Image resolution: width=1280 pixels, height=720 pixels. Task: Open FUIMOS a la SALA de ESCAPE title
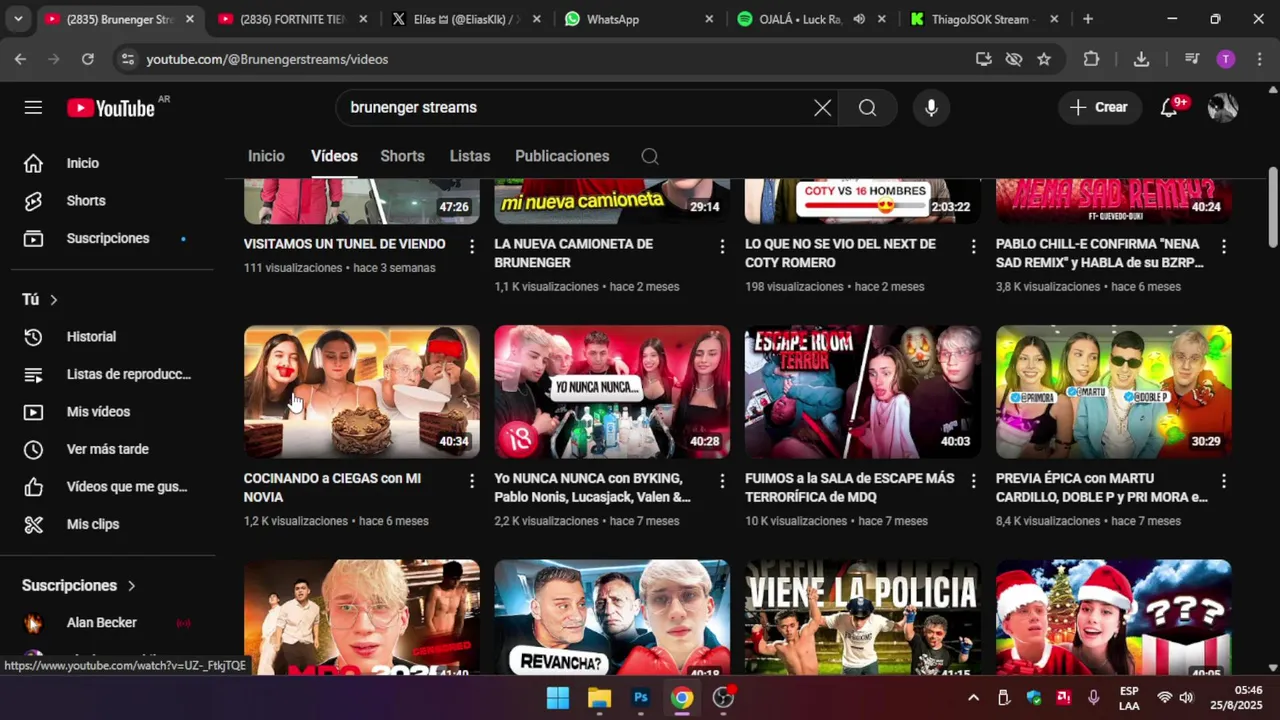coord(849,488)
